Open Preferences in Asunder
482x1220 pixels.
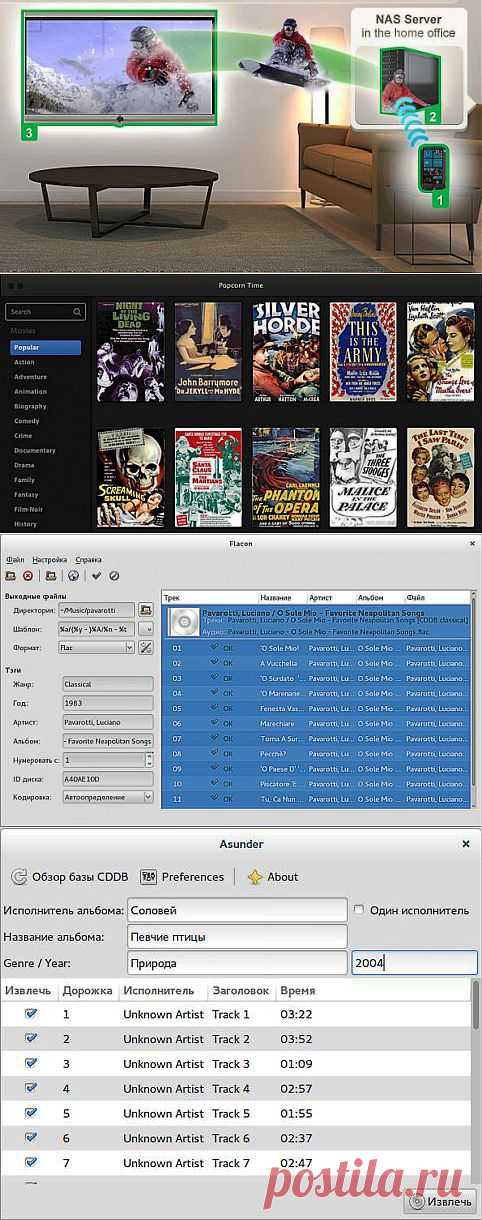click(182, 876)
